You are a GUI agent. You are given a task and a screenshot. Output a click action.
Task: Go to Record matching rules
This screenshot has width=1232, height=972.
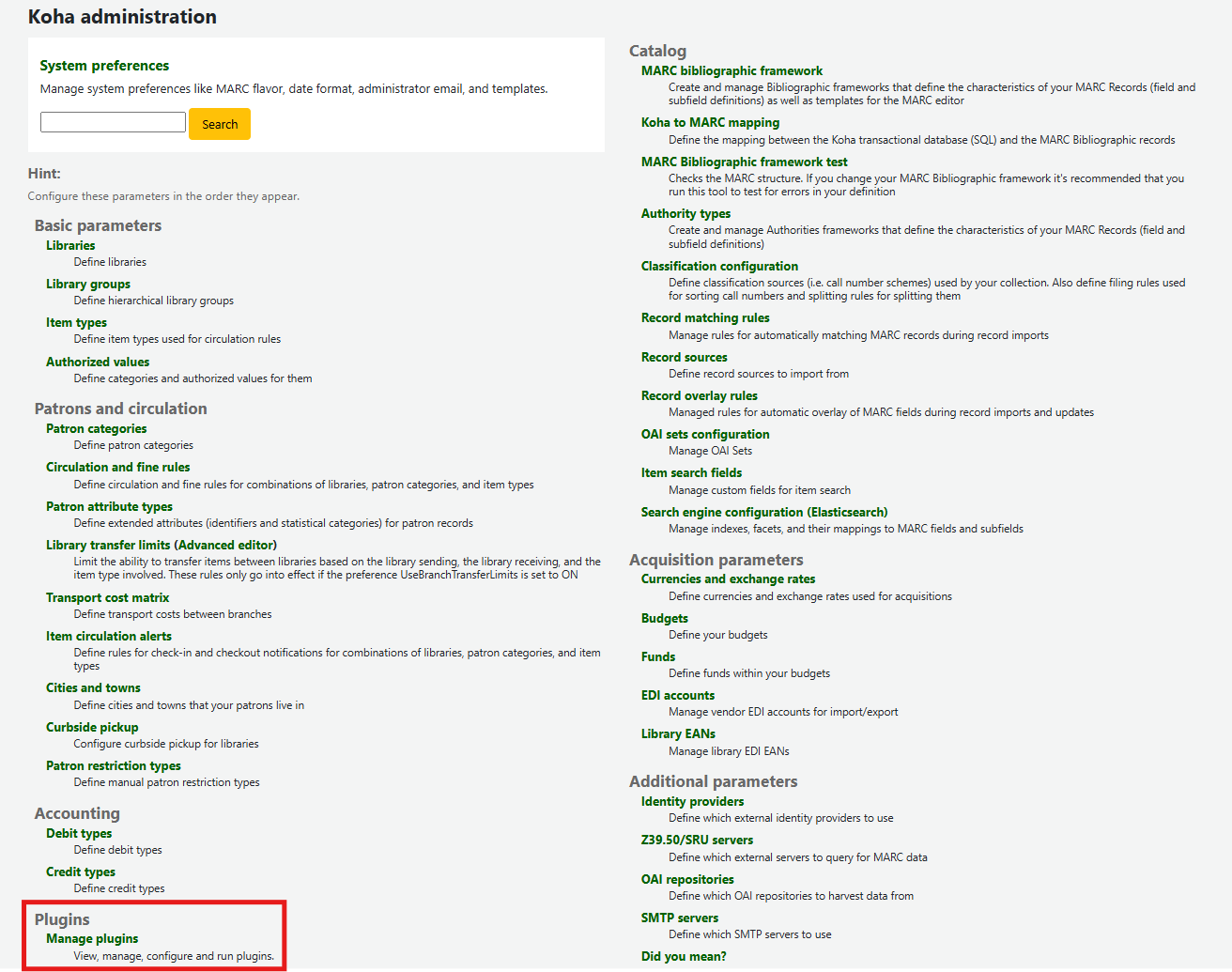(705, 318)
